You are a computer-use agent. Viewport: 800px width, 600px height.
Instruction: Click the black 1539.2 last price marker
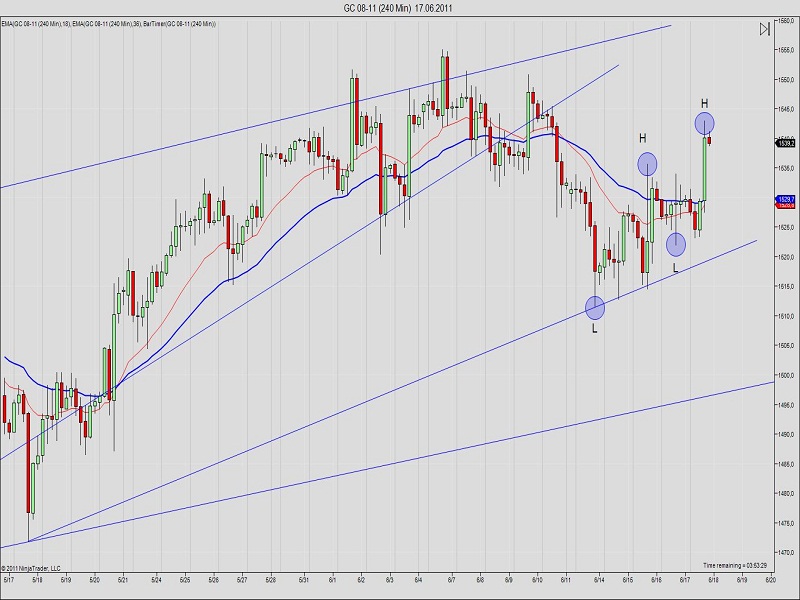pos(785,143)
